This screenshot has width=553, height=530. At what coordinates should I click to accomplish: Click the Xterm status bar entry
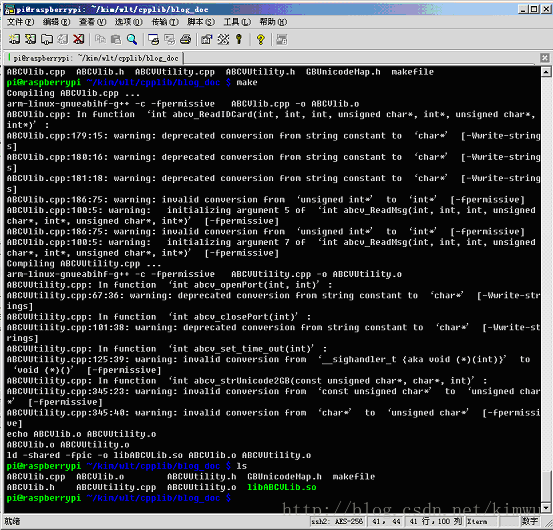[x=482, y=521]
